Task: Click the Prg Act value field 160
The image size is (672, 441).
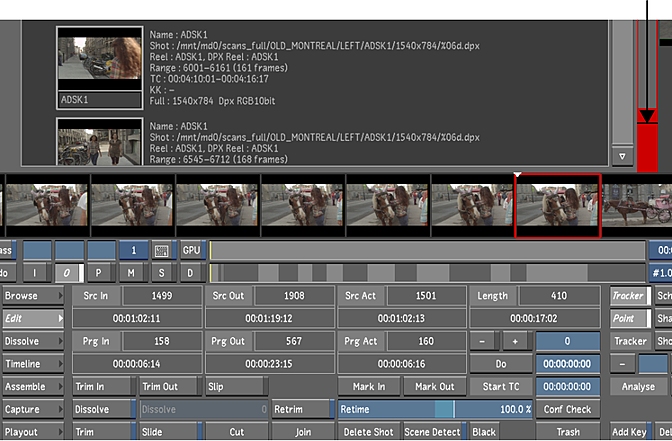Action: 426,341
